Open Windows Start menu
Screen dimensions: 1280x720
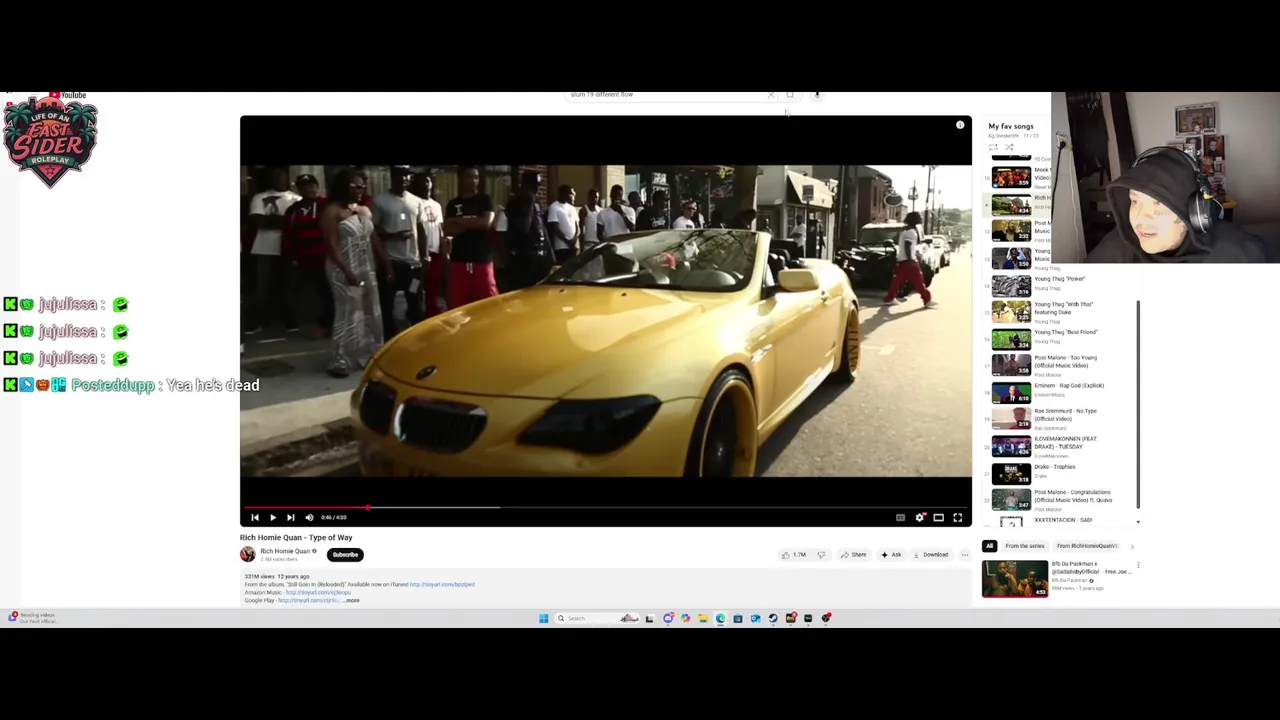point(544,618)
